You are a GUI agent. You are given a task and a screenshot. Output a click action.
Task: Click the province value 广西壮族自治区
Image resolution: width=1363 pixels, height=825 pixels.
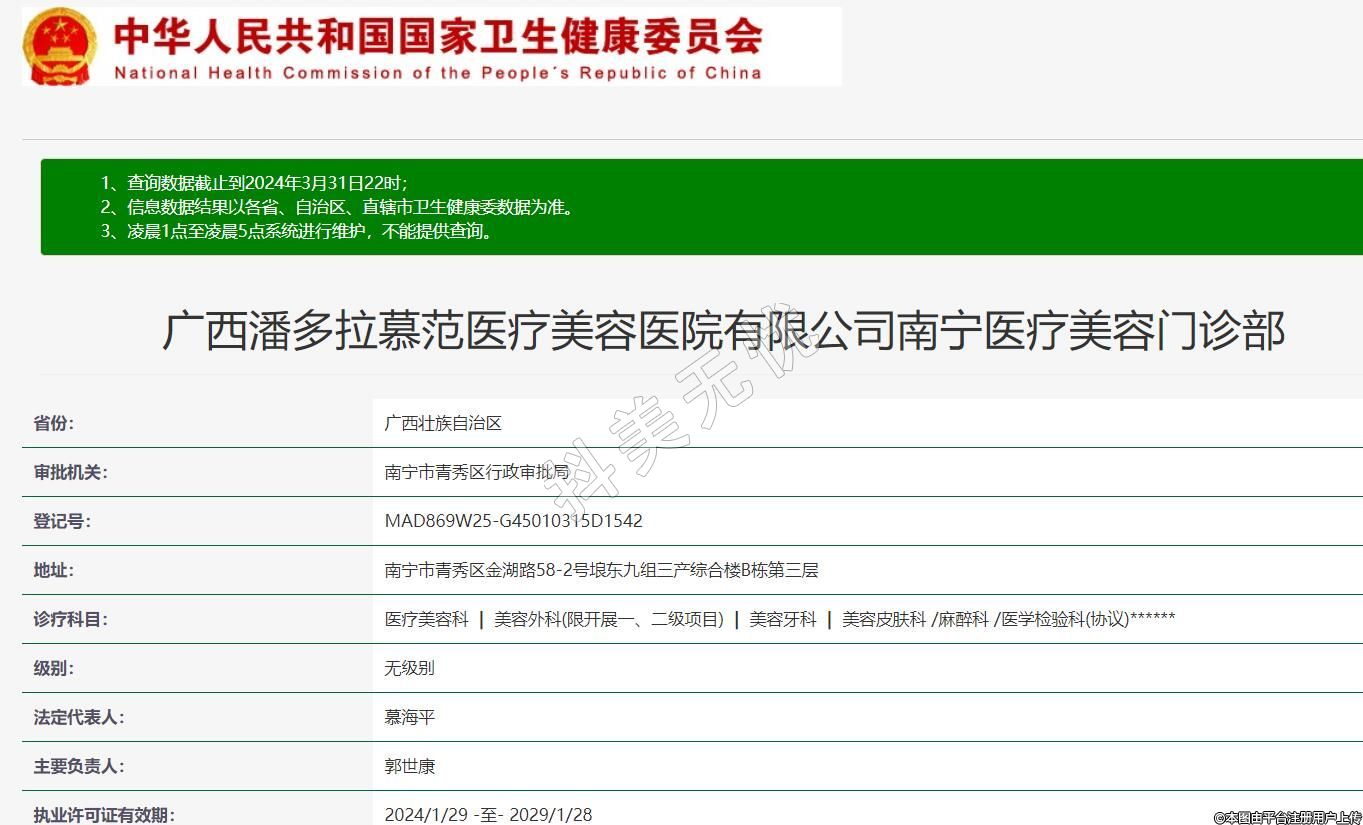pyautogui.click(x=443, y=423)
